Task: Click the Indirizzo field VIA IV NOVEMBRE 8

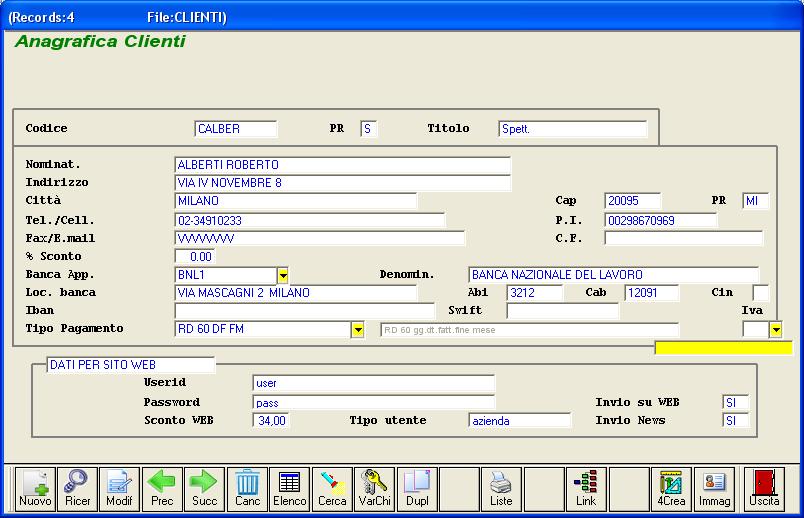Action: click(x=343, y=183)
